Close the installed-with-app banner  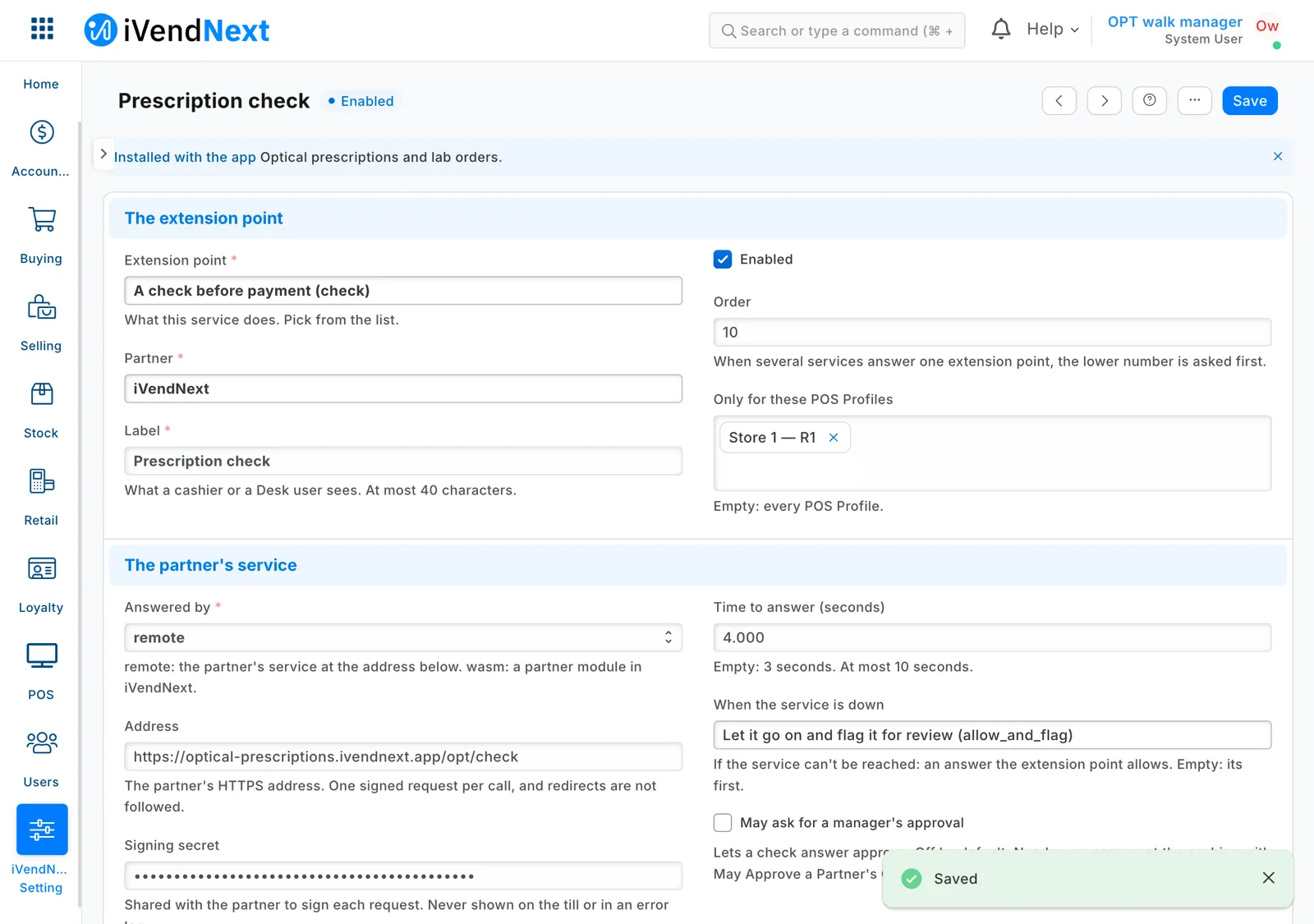1278,156
